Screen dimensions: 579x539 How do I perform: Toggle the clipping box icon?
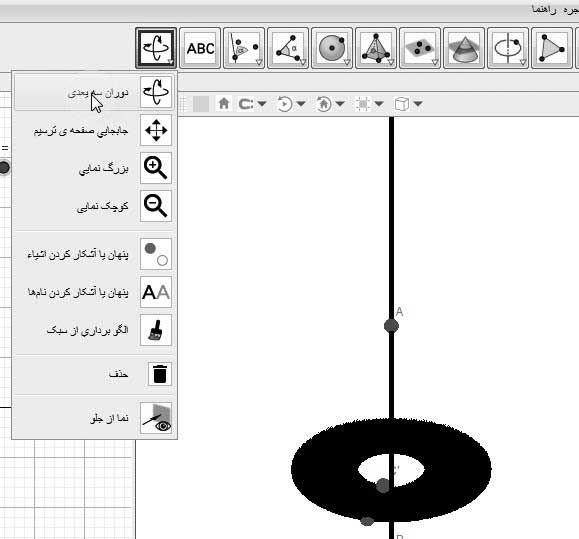[x=363, y=104]
